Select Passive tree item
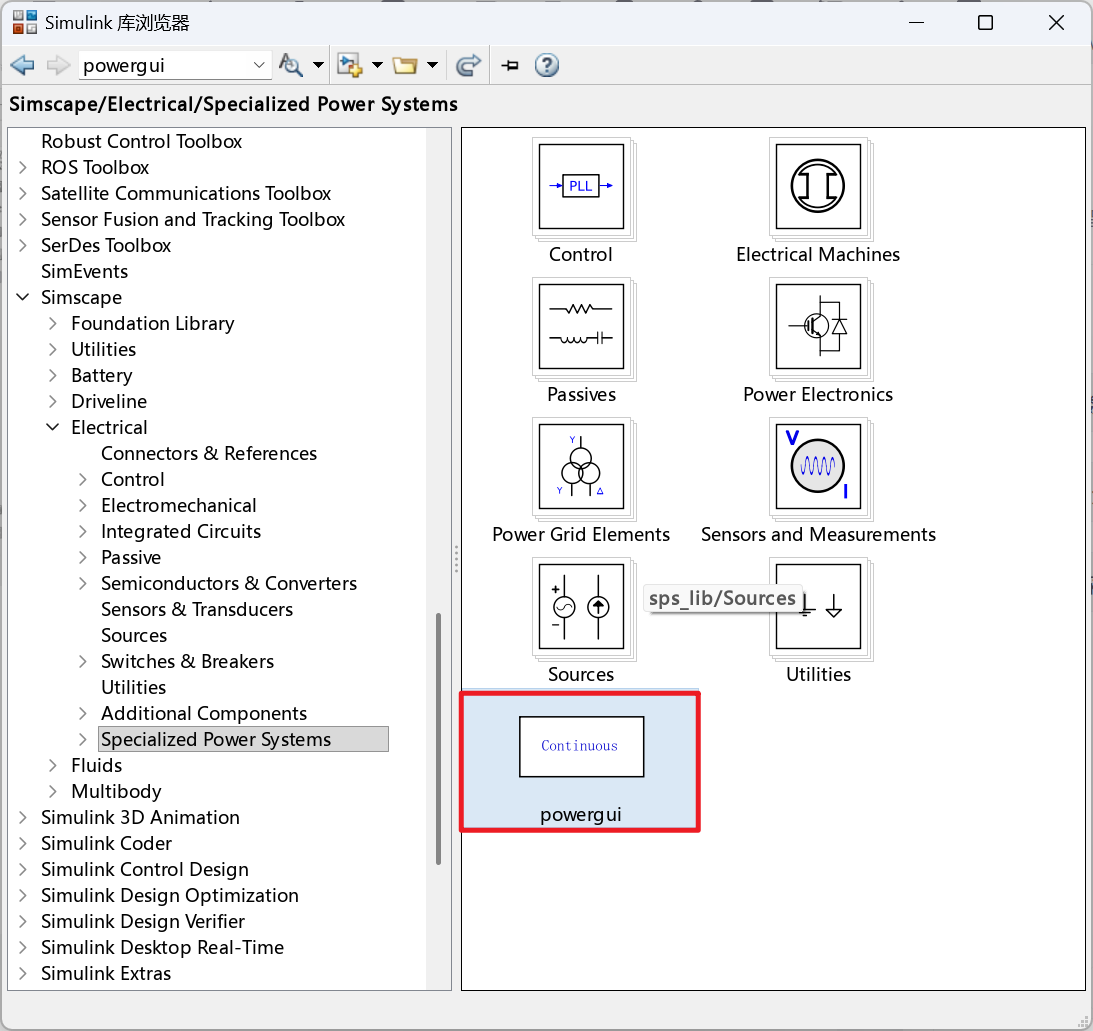Screen dimensions: 1093x1031 point(131,558)
